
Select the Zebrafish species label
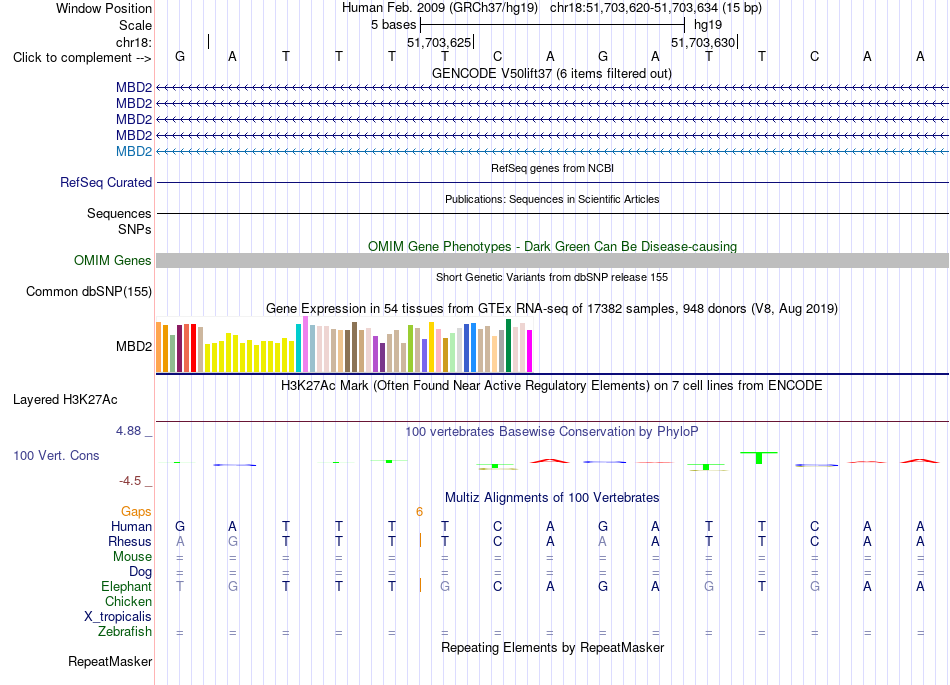pos(125,631)
